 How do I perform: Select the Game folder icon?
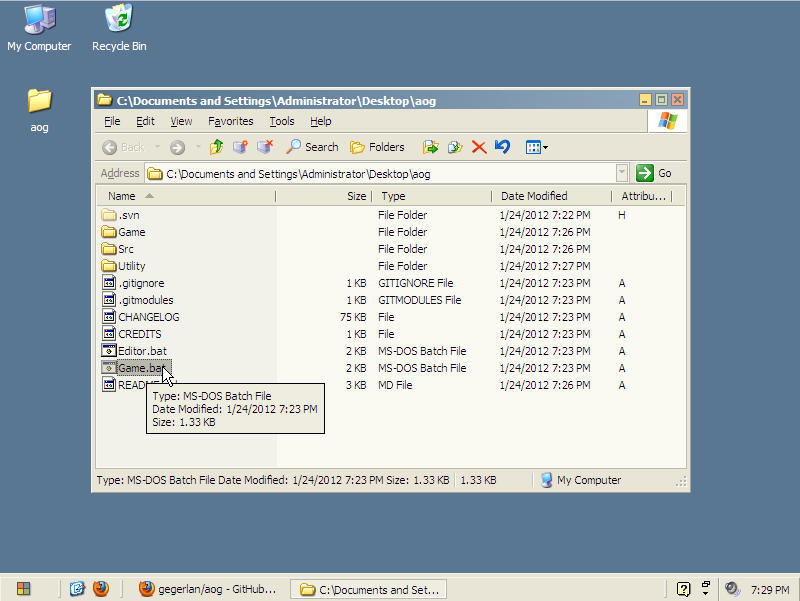(x=109, y=232)
